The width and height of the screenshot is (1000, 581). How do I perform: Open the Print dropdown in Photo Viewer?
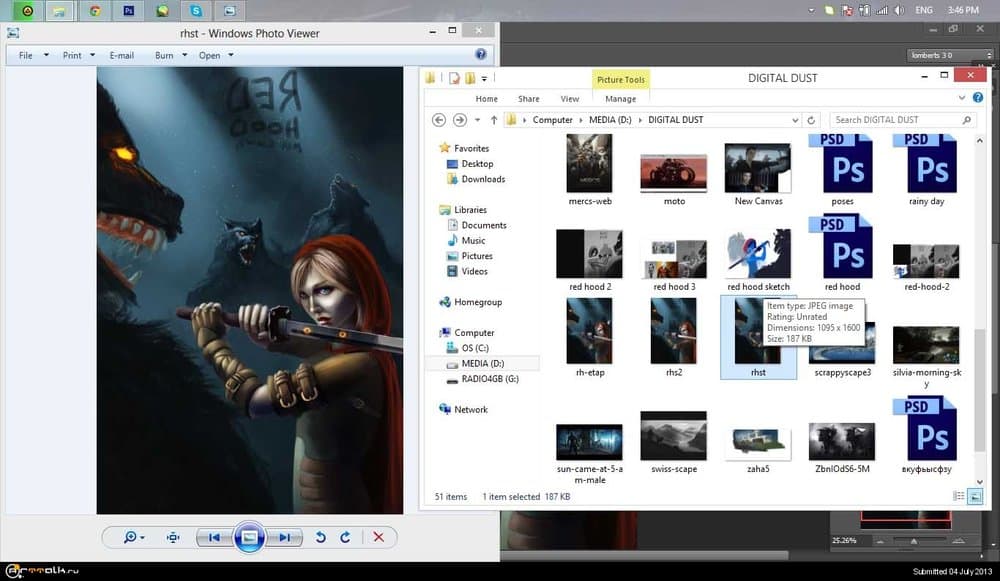(78, 55)
